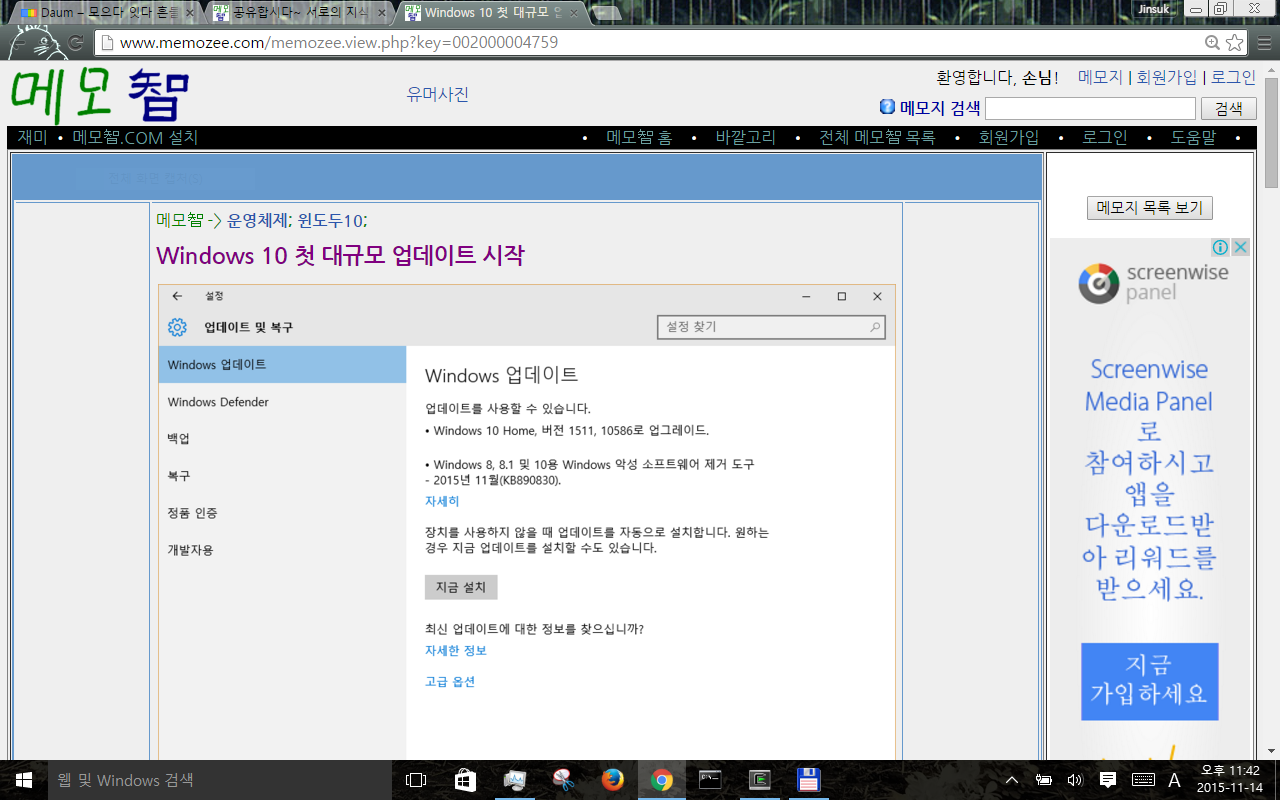Image resolution: width=1280 pixels, height=800 pixels.
Task: Close the 공유합시다 tab
Action: click(x=381, y=13)
